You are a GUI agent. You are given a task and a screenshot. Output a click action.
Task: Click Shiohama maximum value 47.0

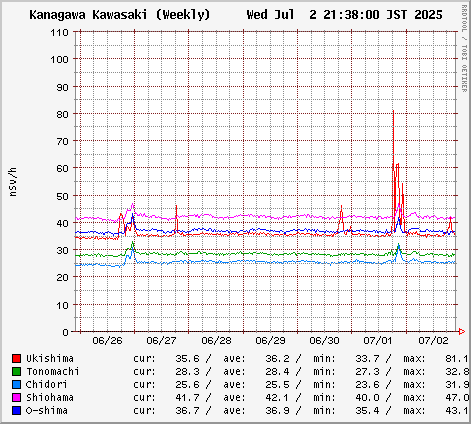457,397
